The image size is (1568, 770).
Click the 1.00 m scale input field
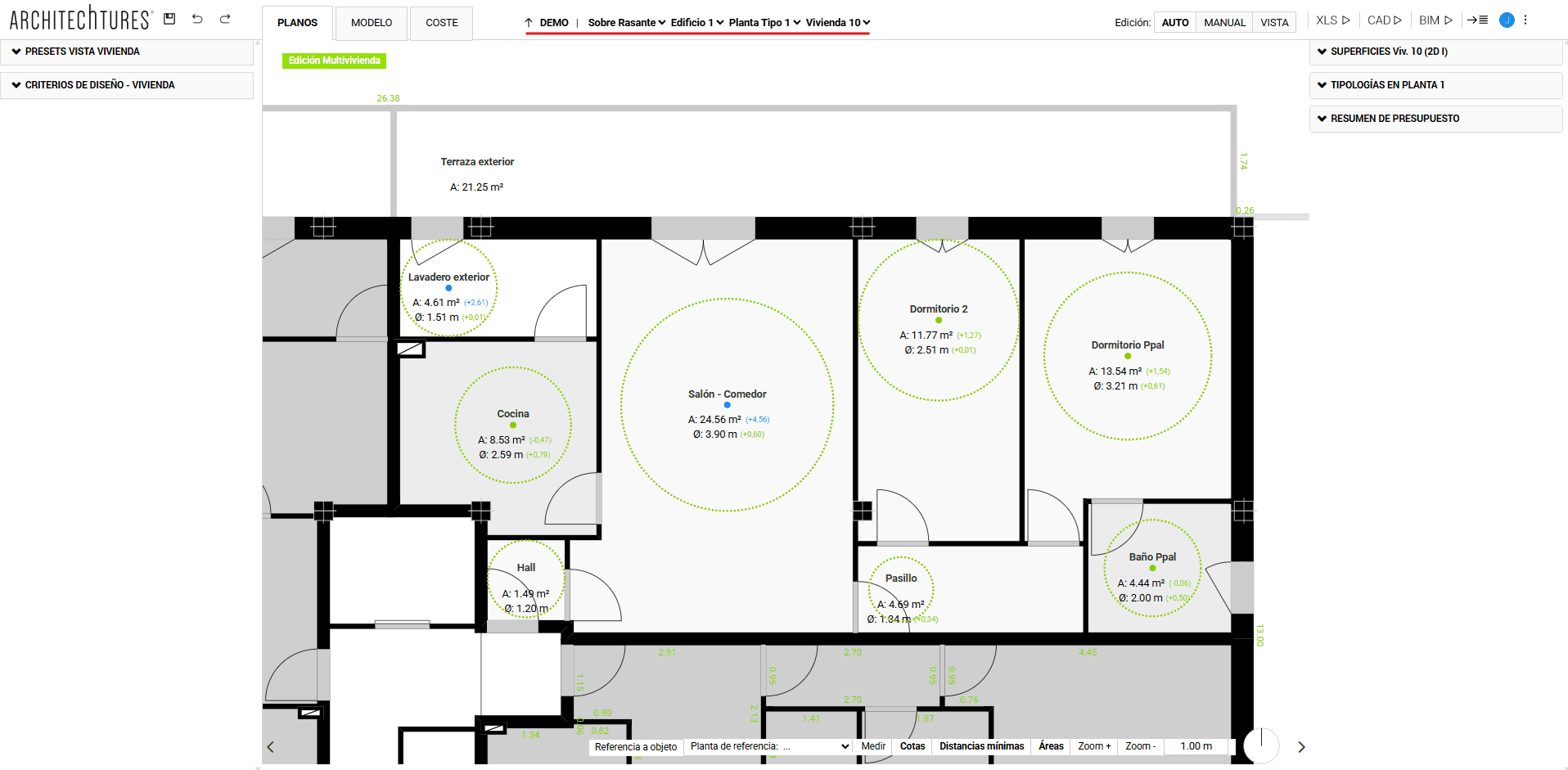tap(1196, 746)
